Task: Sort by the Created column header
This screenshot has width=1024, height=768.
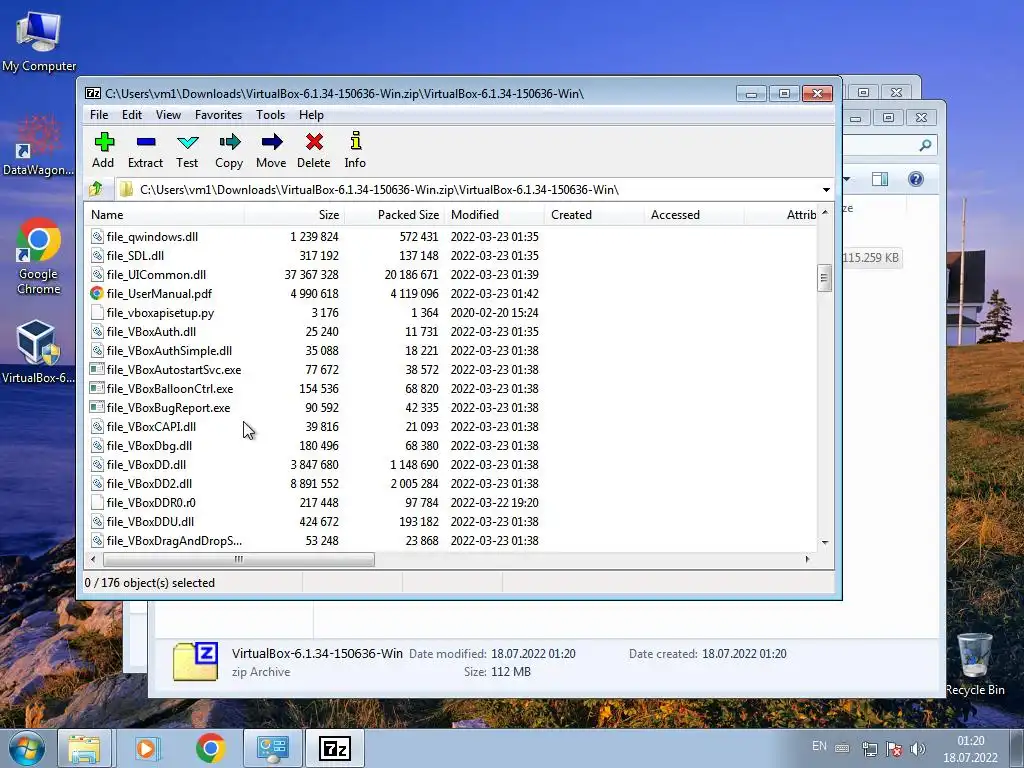Action: click(594, 215)
